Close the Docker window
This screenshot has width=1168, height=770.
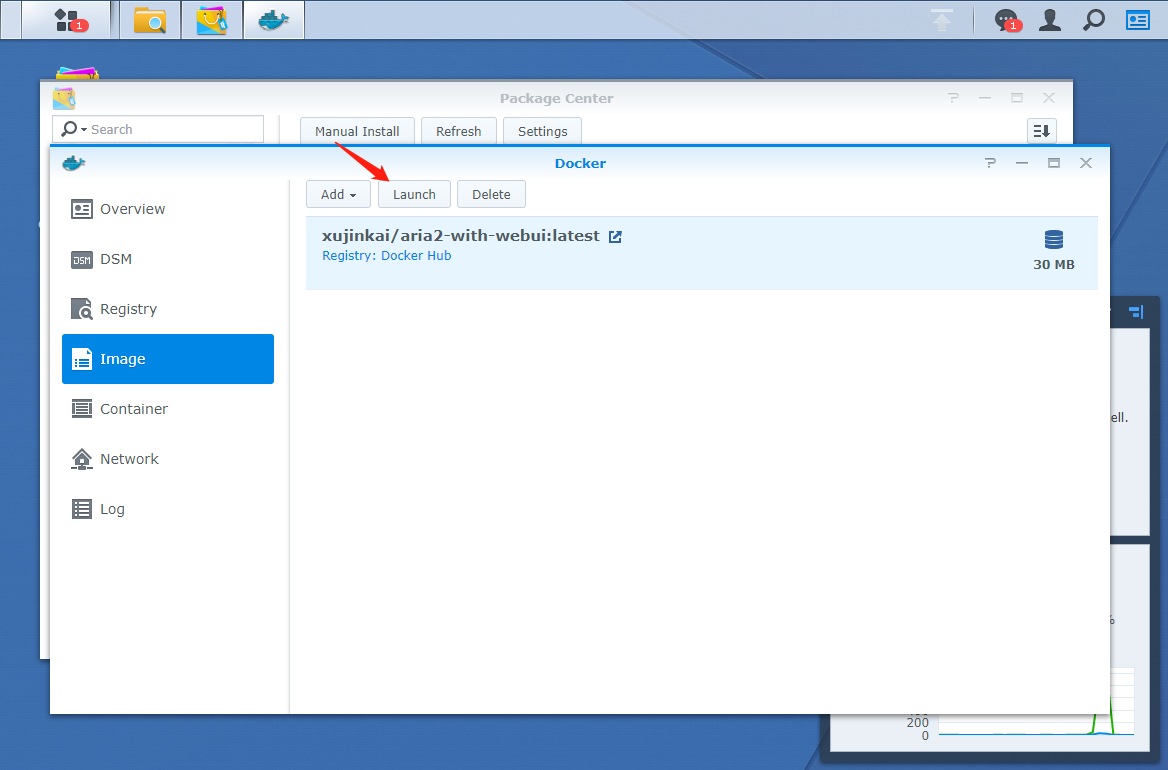[1085, 163]
